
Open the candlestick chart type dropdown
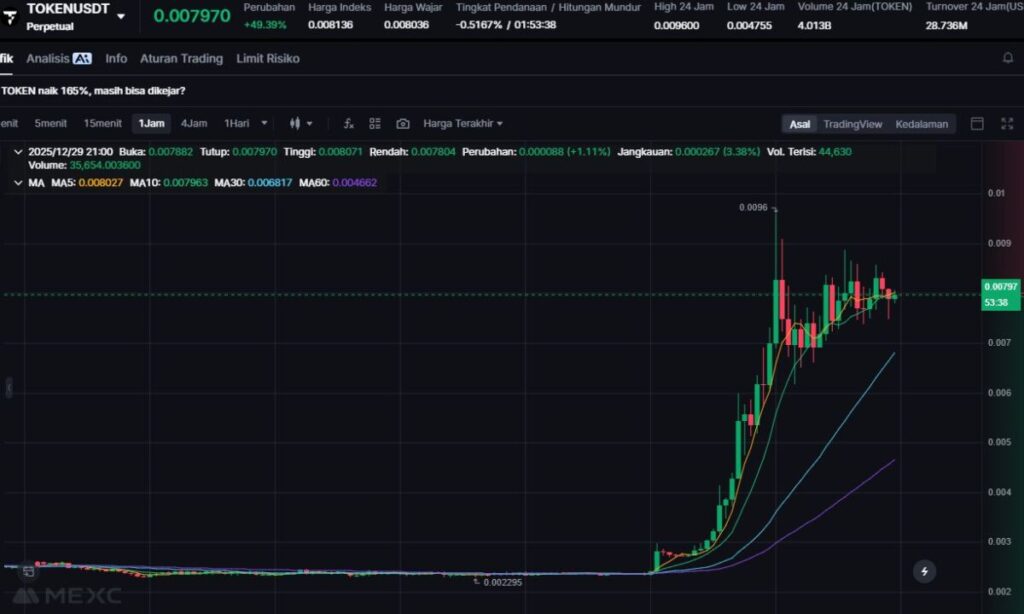tap(301, 124)
